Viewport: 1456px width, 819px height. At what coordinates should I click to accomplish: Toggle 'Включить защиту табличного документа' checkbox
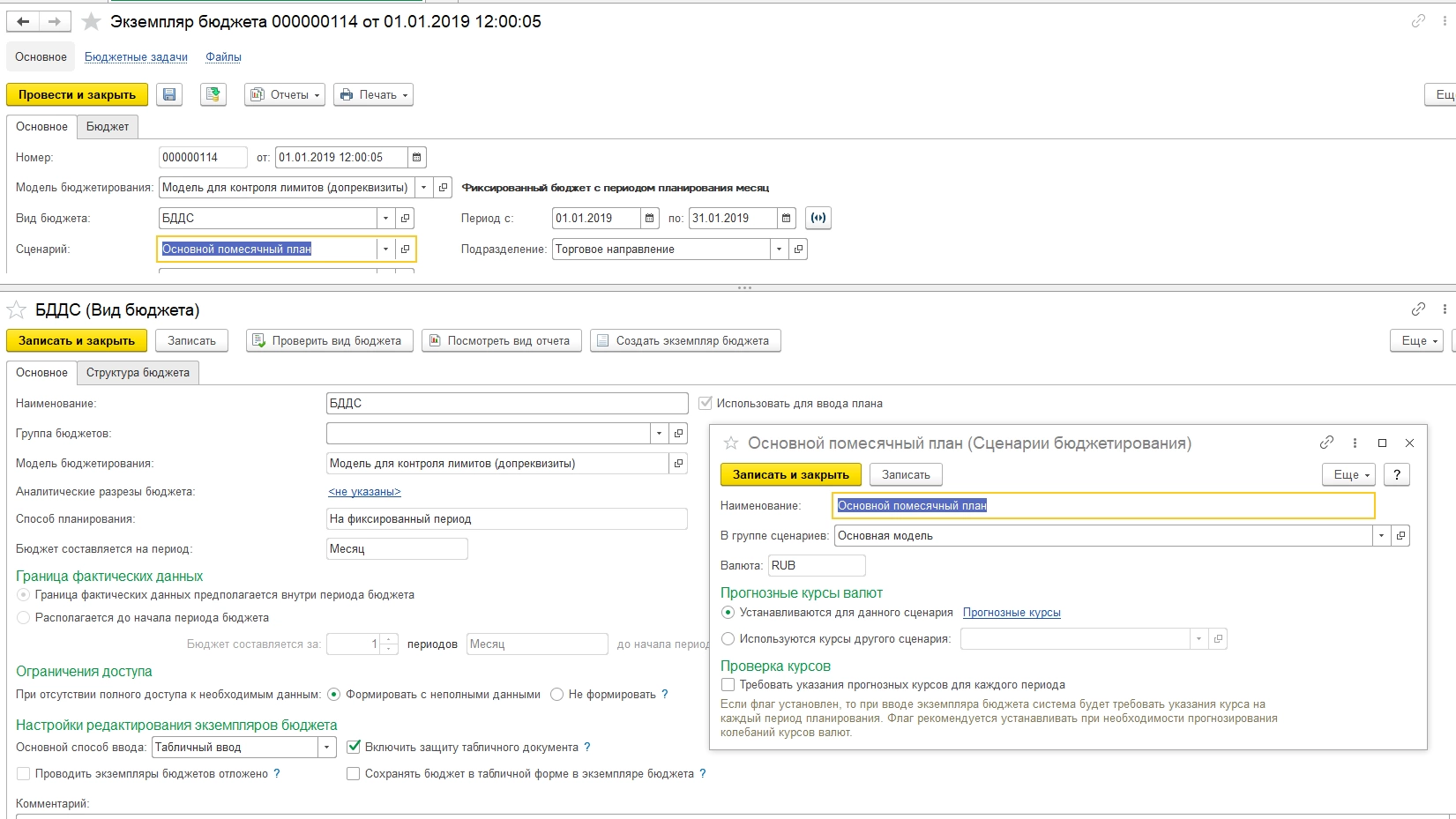pos(354,747)
